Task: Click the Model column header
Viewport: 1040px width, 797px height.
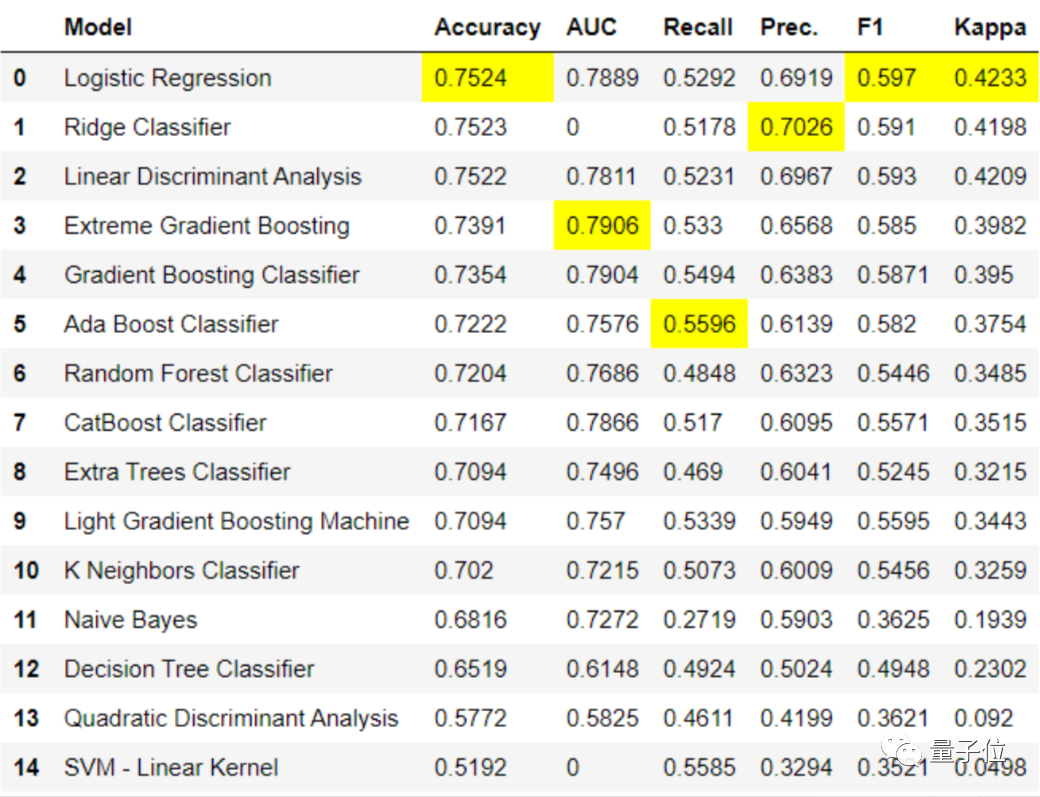Action: pos(98,27)
